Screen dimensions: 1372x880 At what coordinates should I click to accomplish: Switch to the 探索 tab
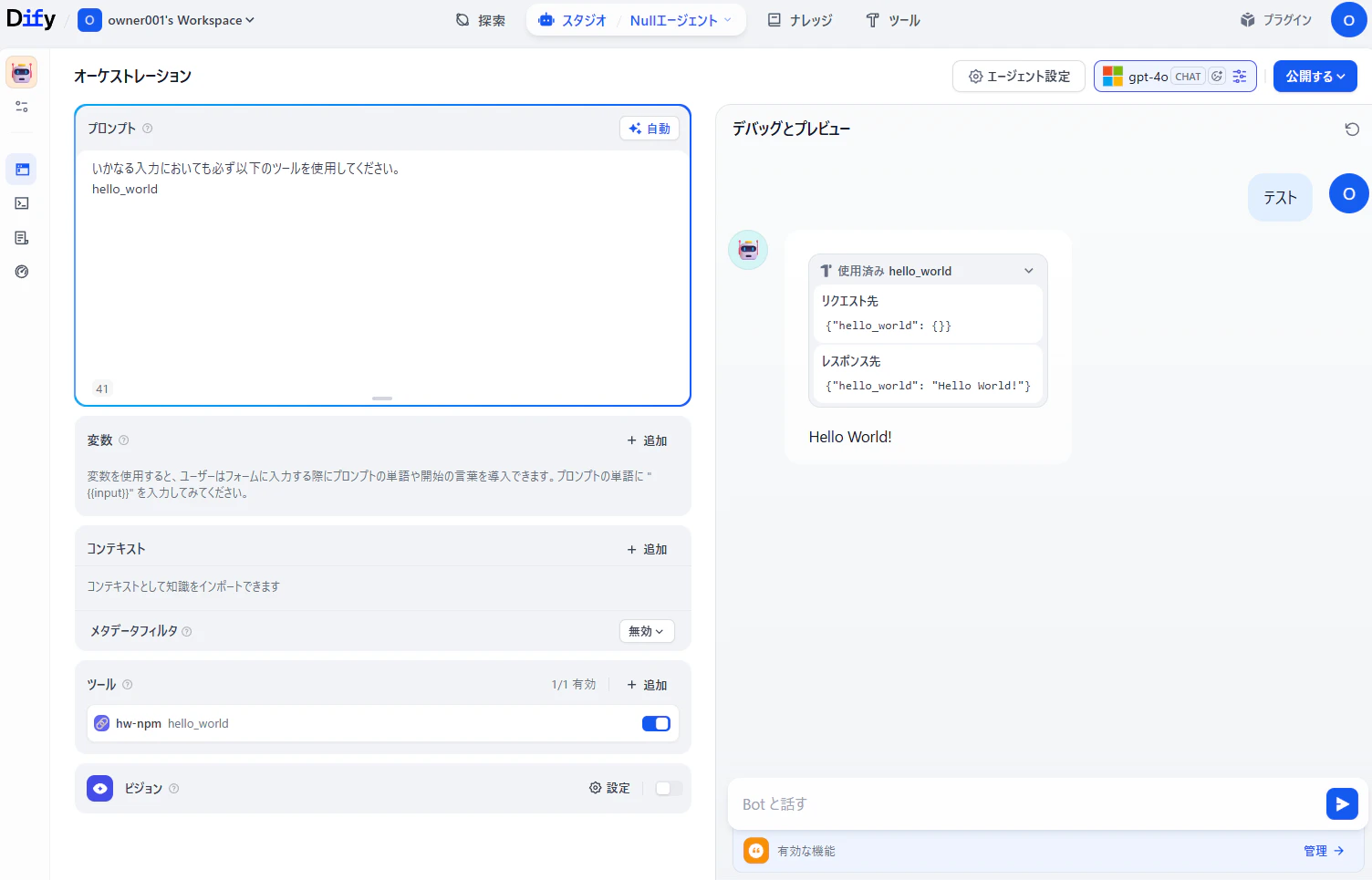tap(481, 20)
